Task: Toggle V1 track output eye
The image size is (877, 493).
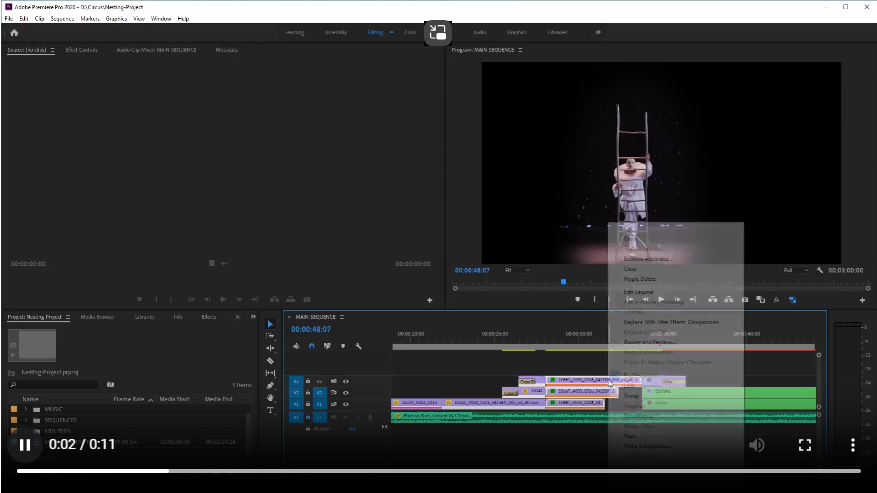Action: [346, 404]
